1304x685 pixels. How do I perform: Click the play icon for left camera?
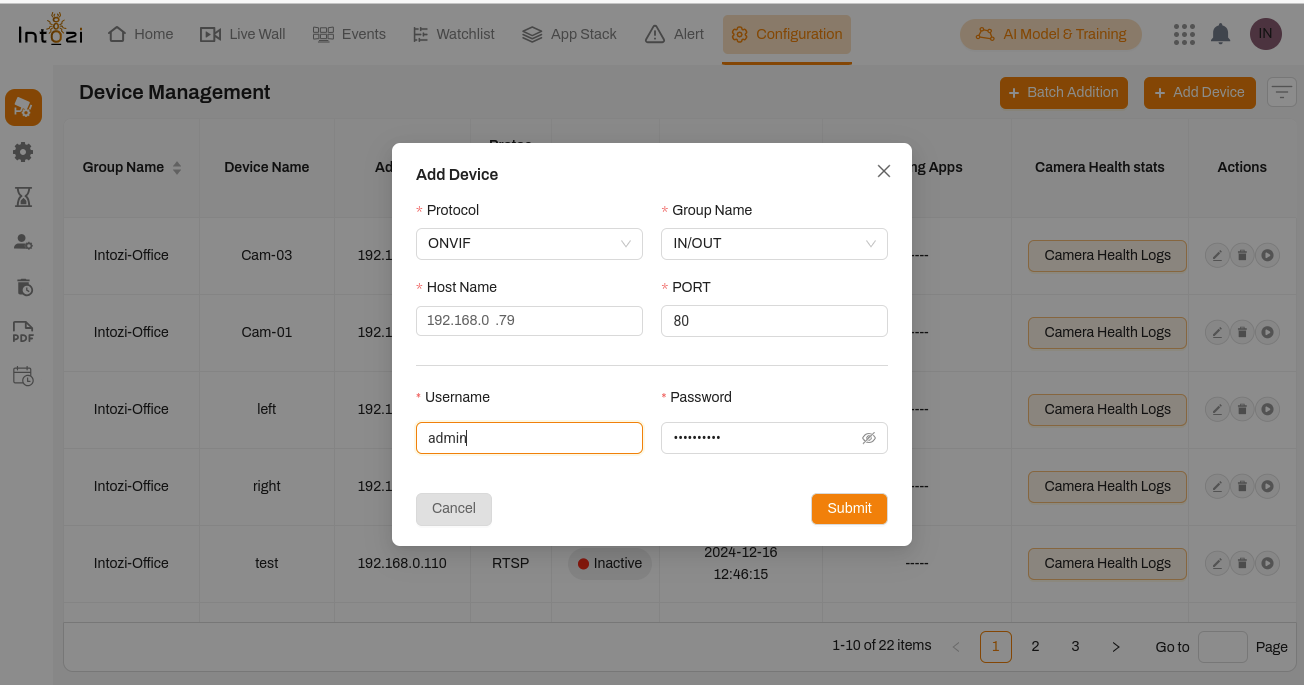click(1267, 409)
